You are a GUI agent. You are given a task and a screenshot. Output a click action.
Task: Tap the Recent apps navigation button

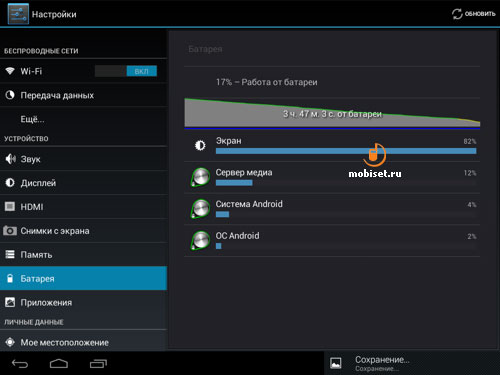[98, 364]
